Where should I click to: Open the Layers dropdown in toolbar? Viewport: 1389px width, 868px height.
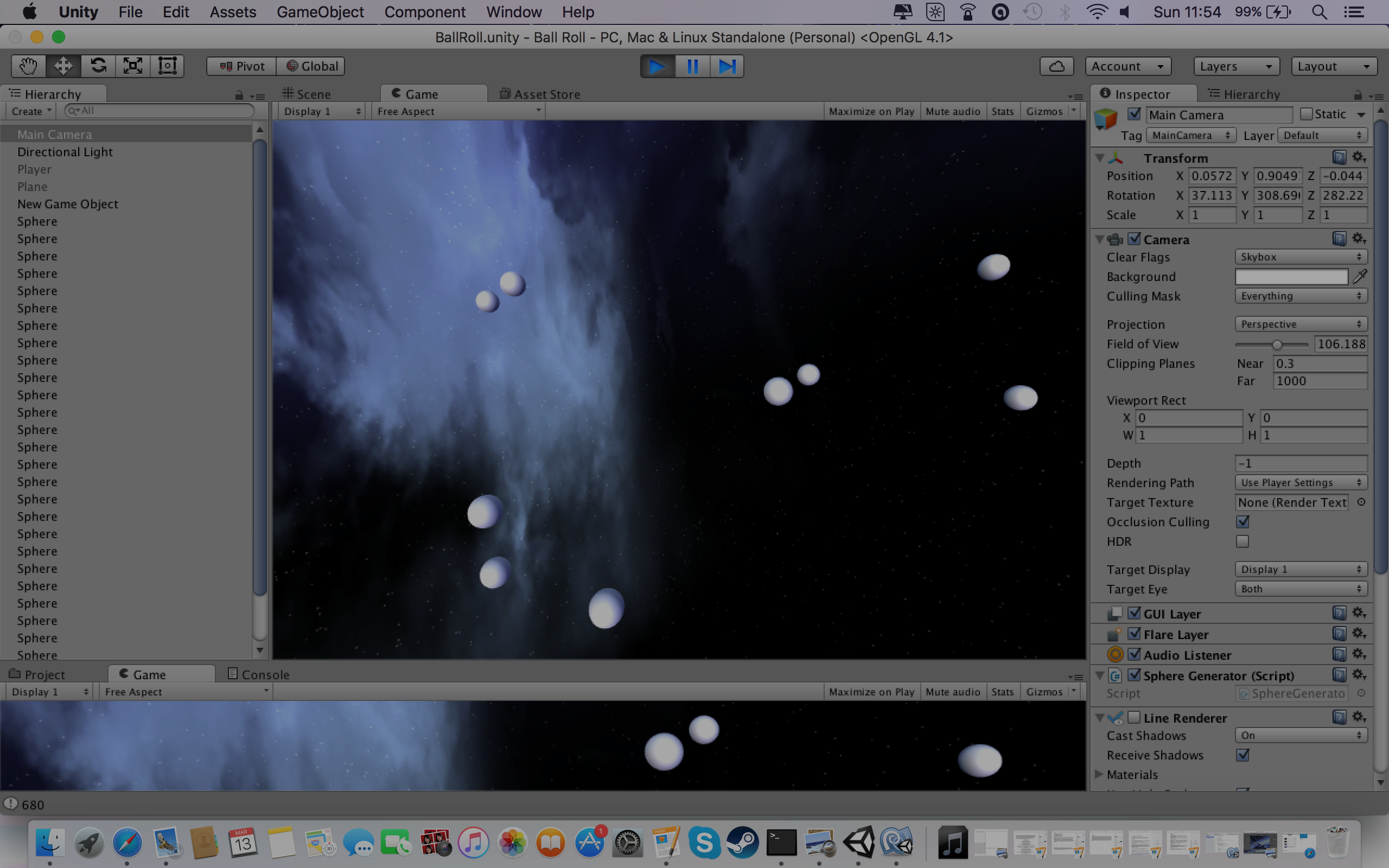[1236, 66]
